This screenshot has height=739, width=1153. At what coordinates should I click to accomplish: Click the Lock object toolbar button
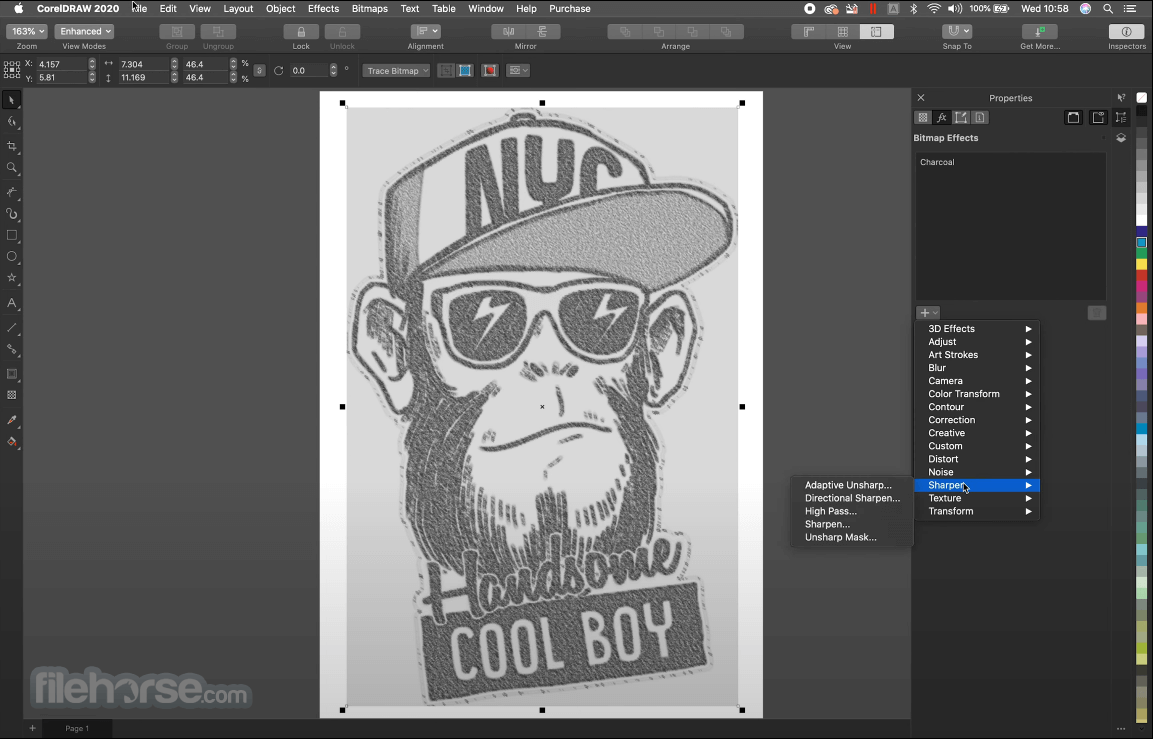click(301, 32)
